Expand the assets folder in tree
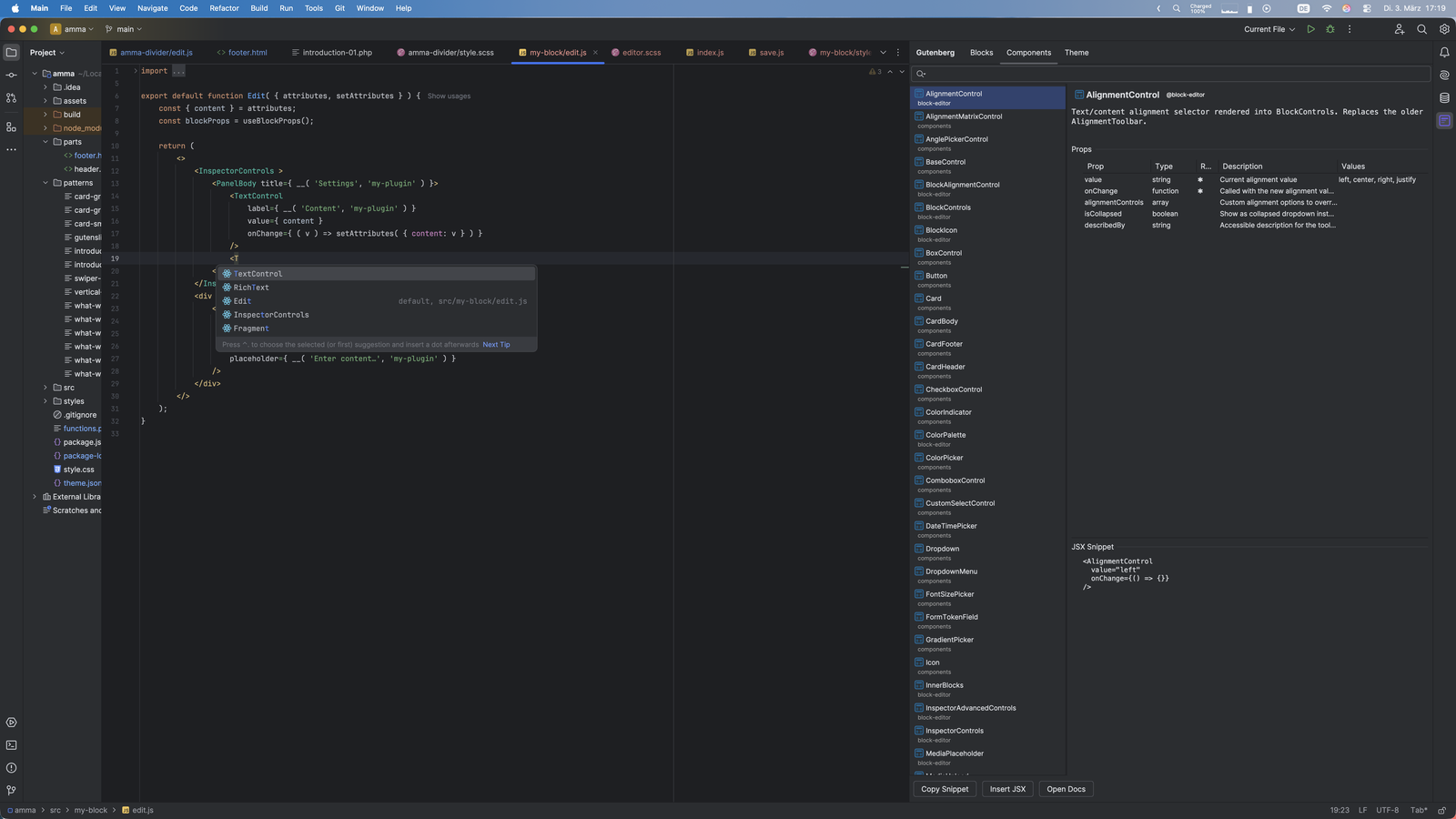1456x819 pixels. pos(45,101)
